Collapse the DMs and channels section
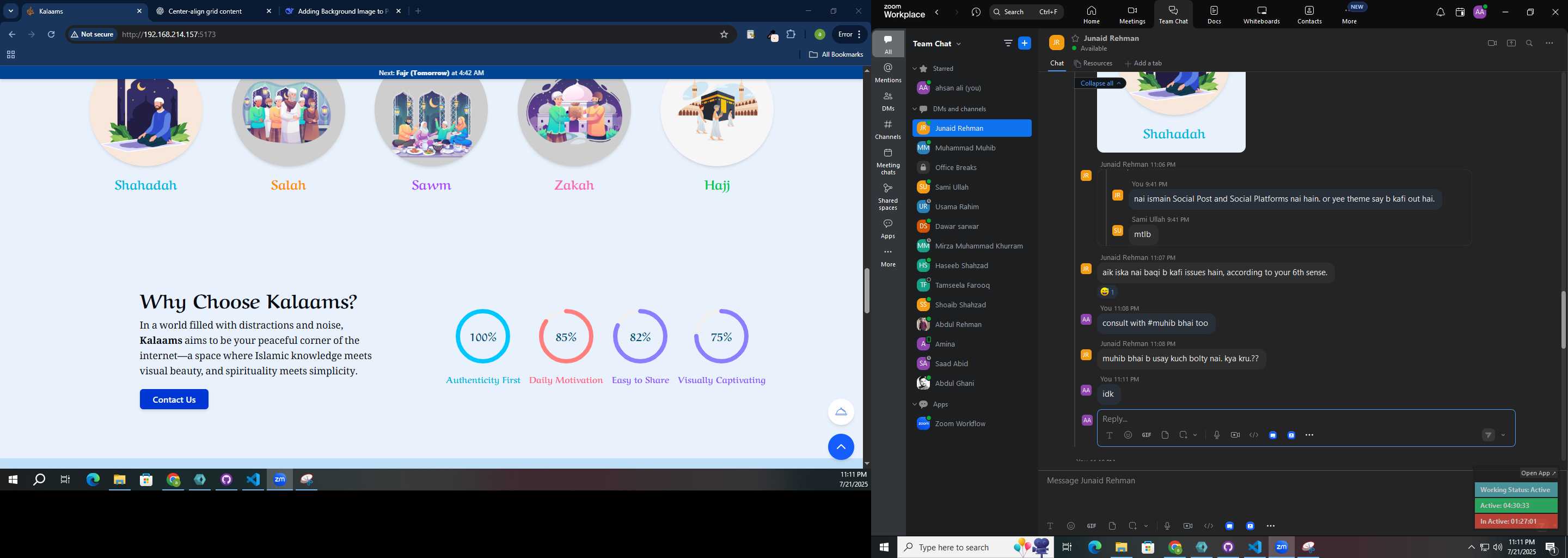1568x558 pixels. 914,109
